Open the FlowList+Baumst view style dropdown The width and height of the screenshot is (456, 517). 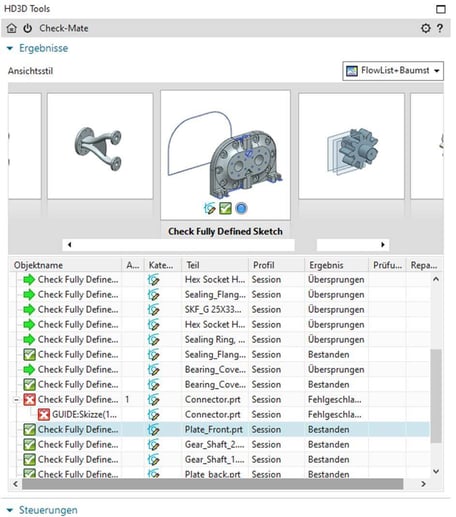393,71
